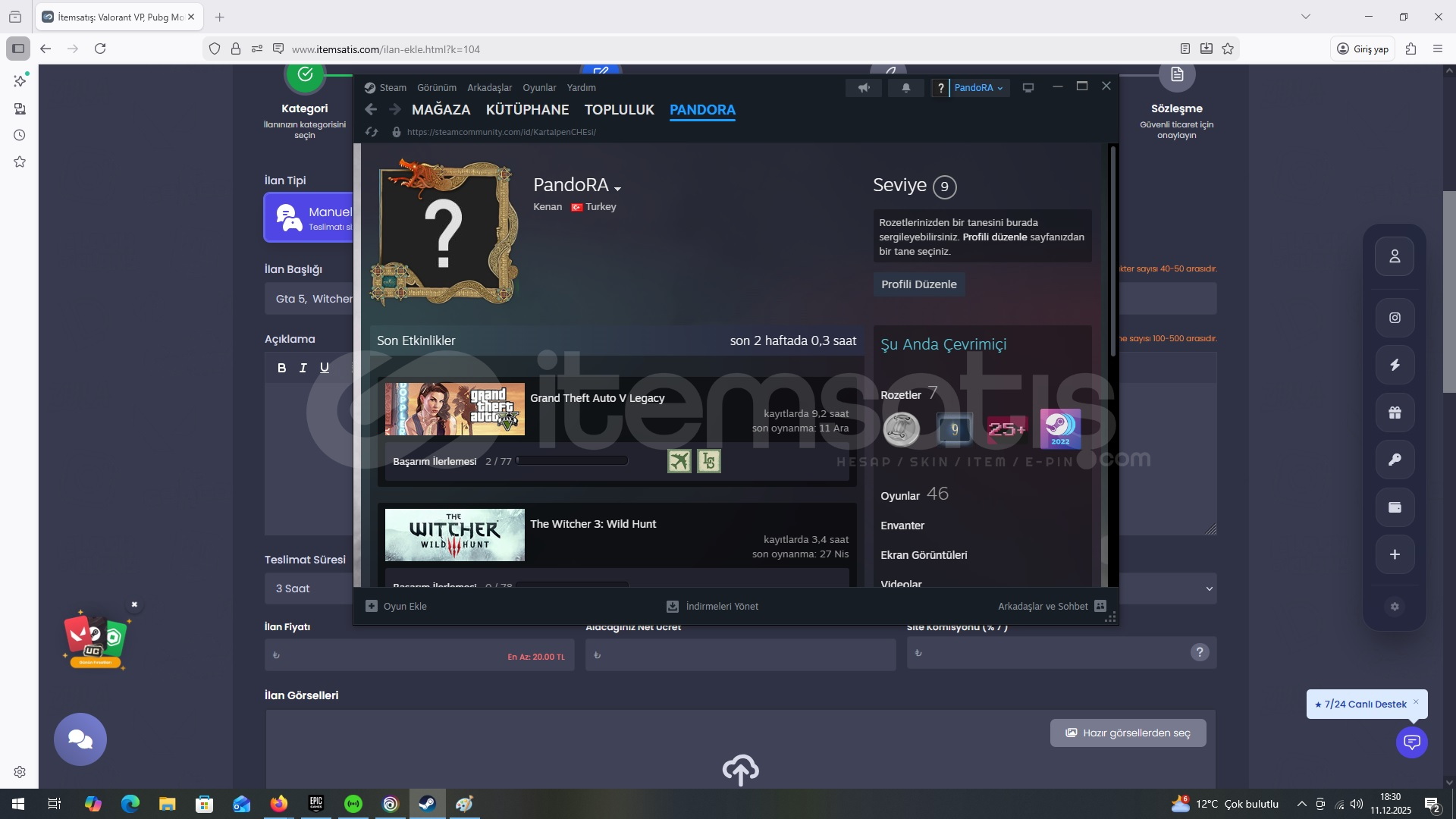1456x819 pixels.
Task: Click the Hazır görsellerden seç button
Action: click(x=1128, y=733)
